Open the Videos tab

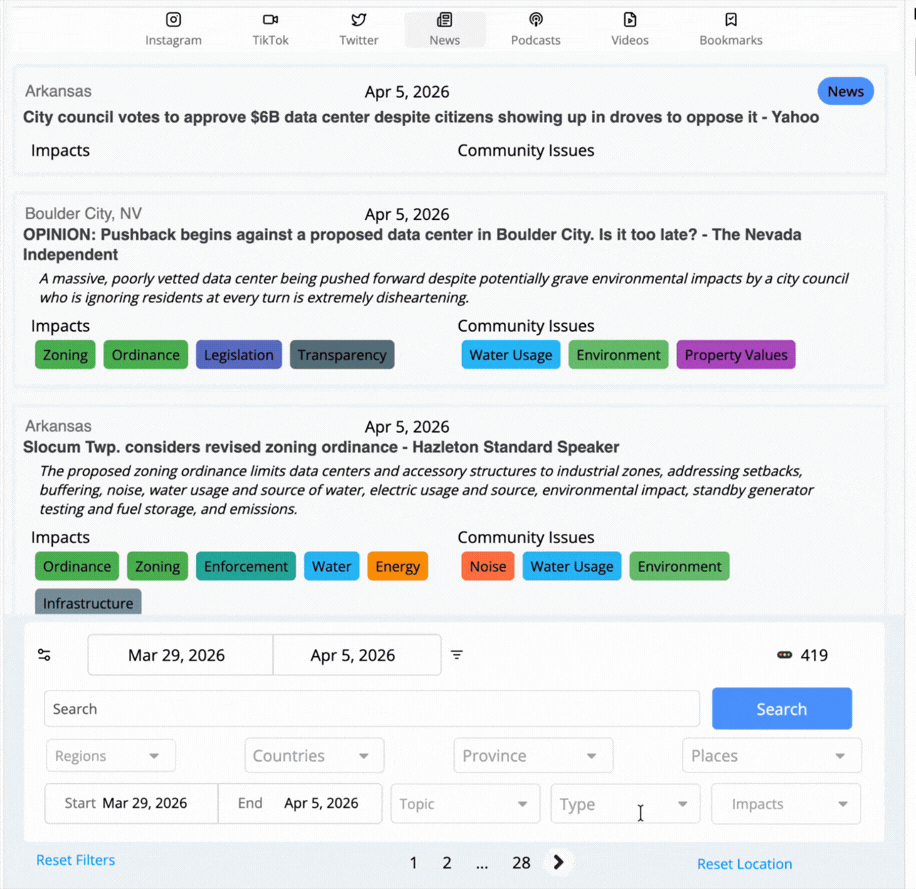(629, 29)
